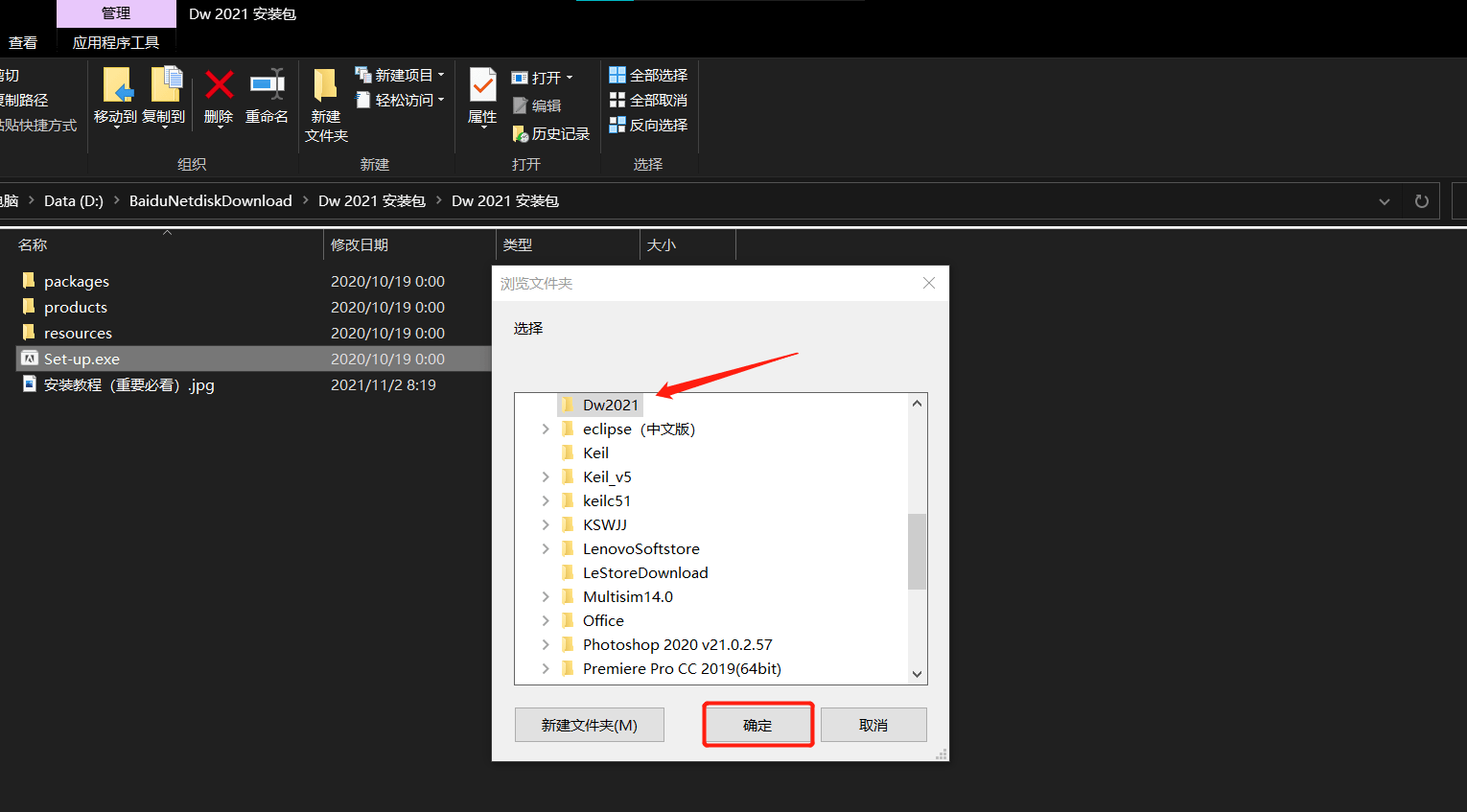This screenshot has width=1467, height=812.
Task: Click the Office folder icon in the tree
Action: coord(568,620)
